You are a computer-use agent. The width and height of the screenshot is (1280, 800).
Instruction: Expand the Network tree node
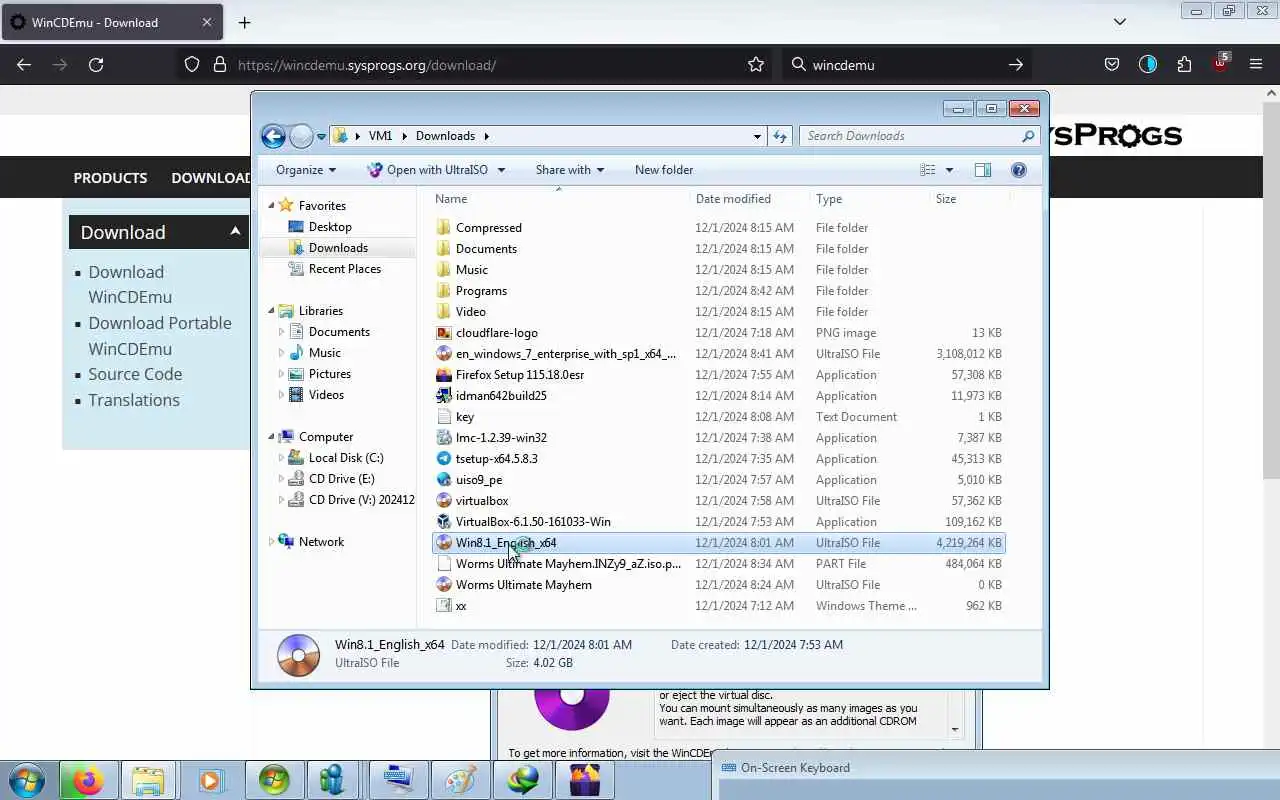(271, 542)
